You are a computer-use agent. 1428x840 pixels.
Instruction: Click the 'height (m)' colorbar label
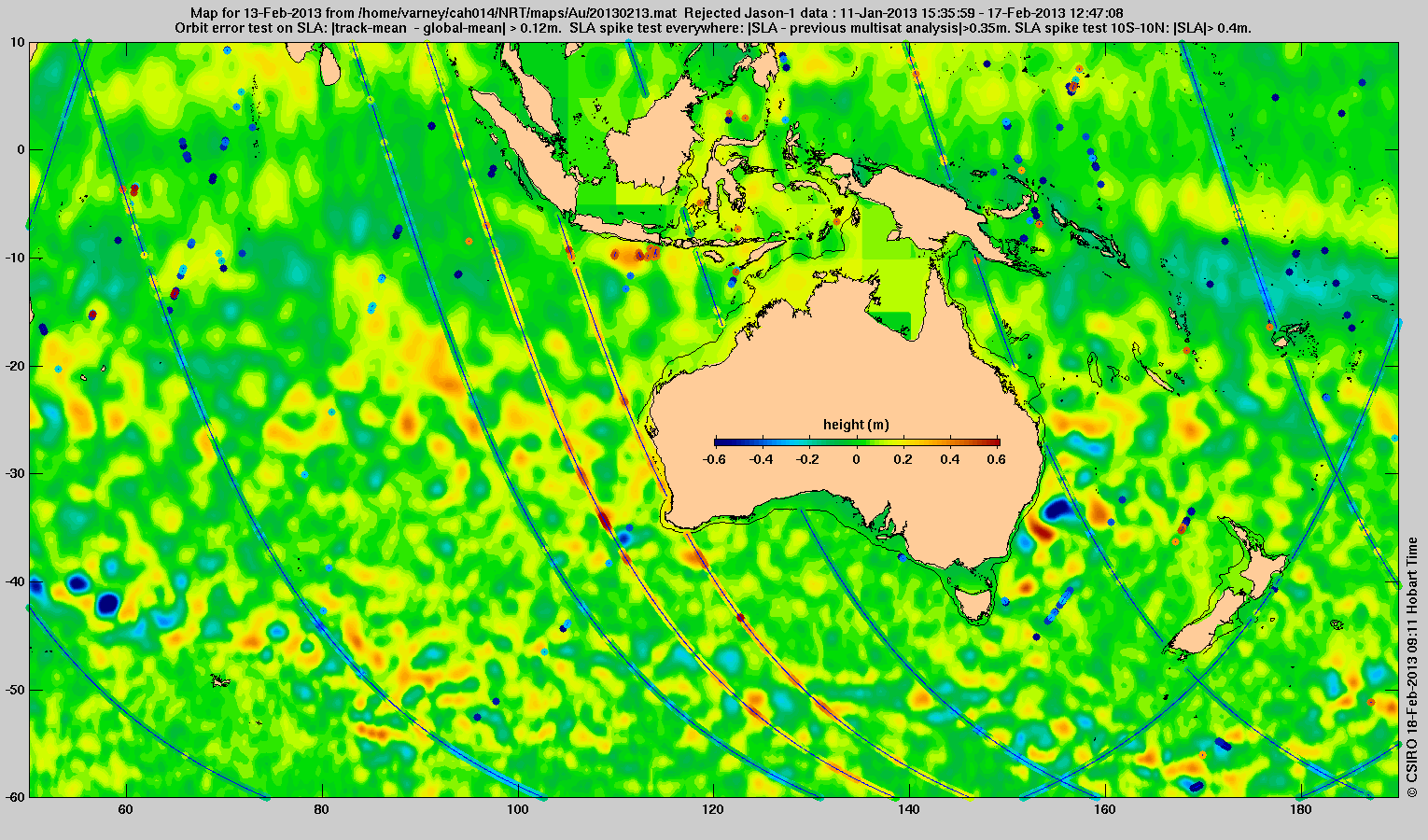click(x=856, y=425)
